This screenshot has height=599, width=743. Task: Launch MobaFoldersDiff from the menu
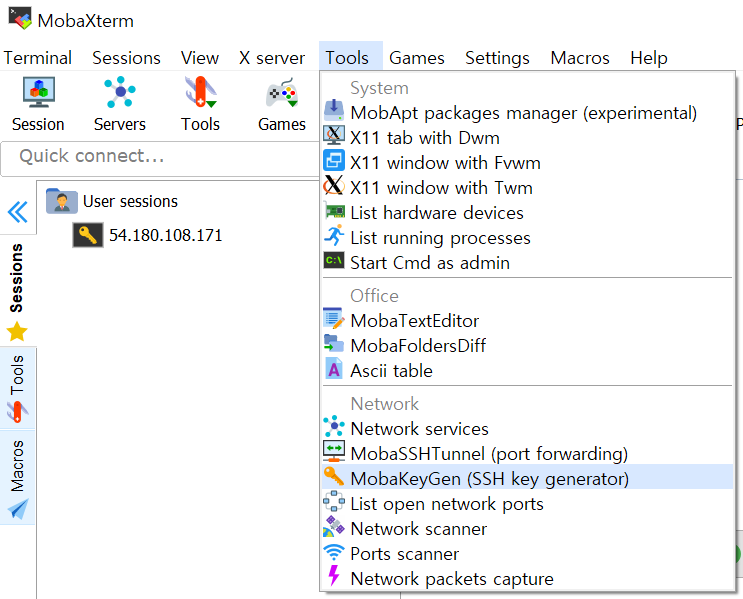coord(527,346)
